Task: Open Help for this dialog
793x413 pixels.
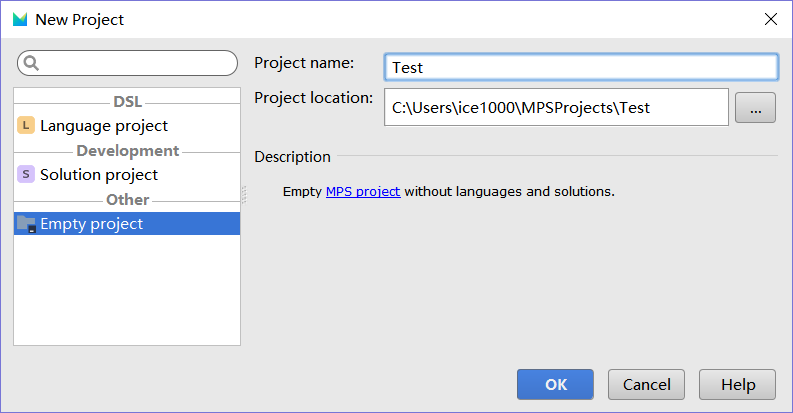Action: pyautogui.click(x=738, y=385)
